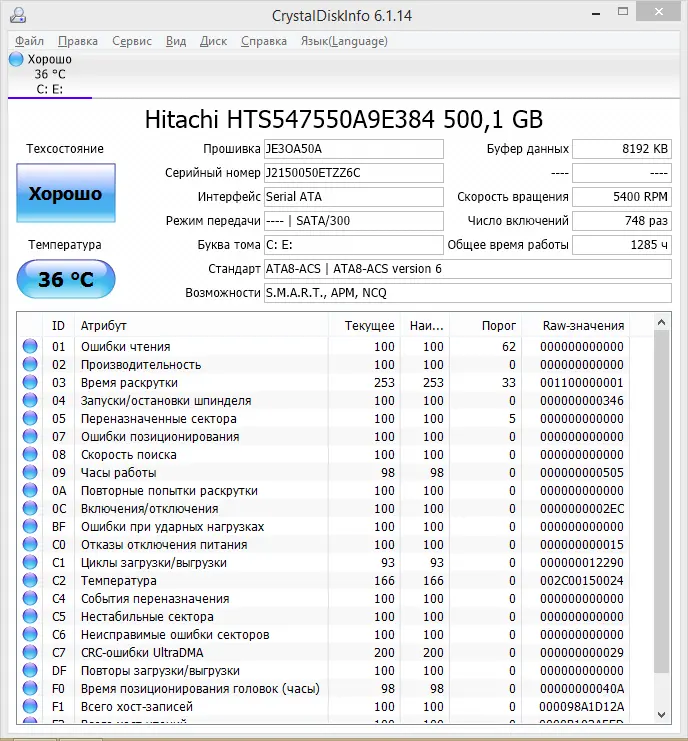Click status orb of row 0C Включения/отключения
Screen dimensions: 688x741
pyautogui.click(x=30, y=508)
